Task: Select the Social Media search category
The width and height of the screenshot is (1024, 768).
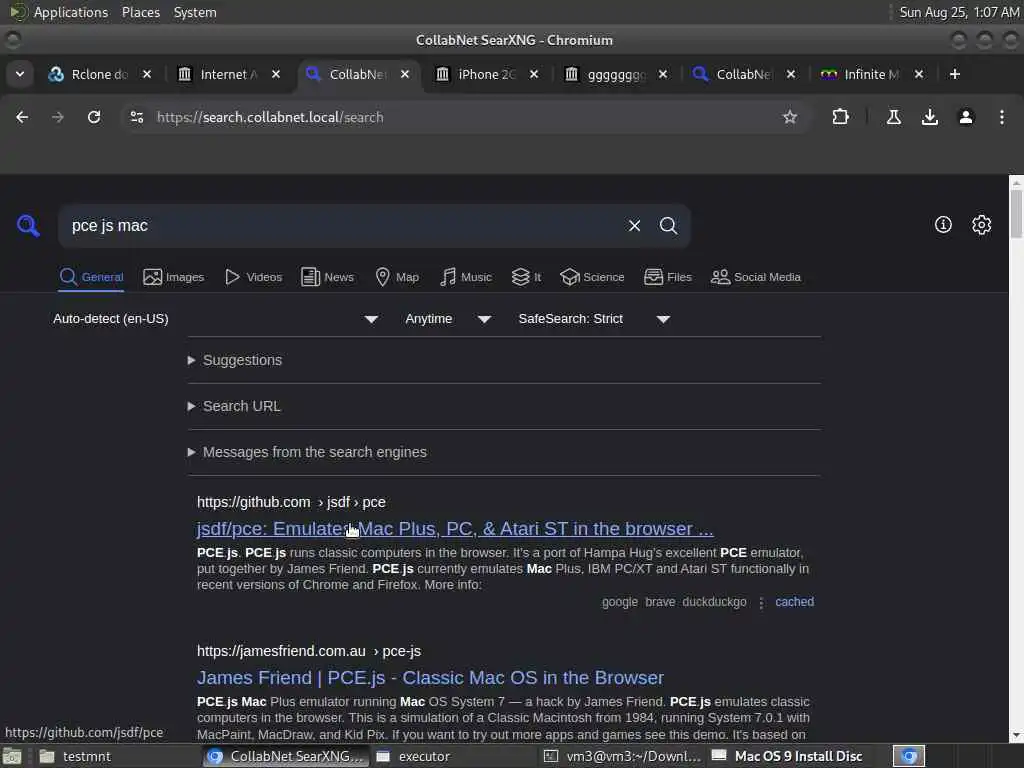Action: [756, 277]
